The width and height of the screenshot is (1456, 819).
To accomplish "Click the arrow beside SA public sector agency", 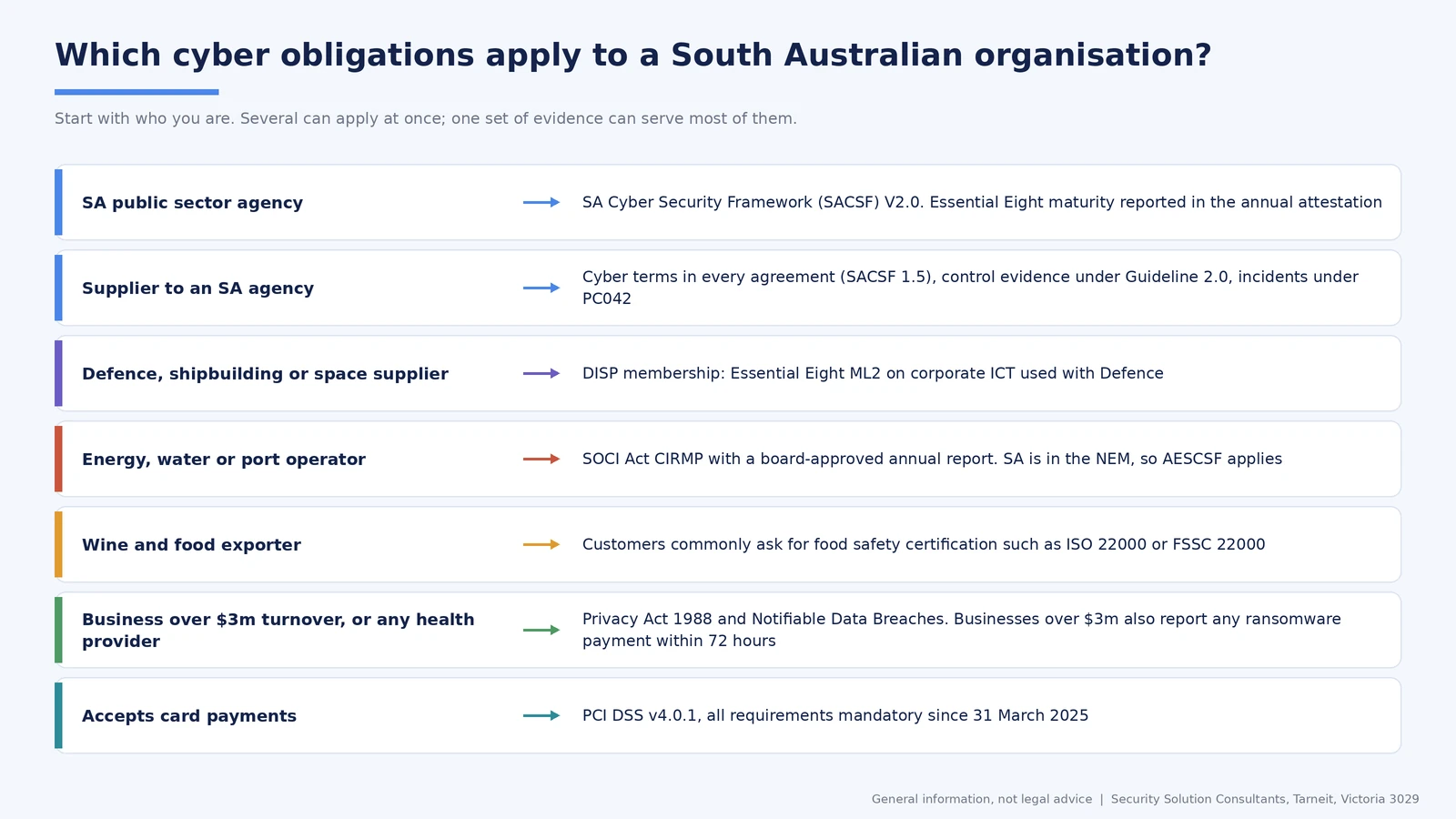I will (x=541, y=202).
